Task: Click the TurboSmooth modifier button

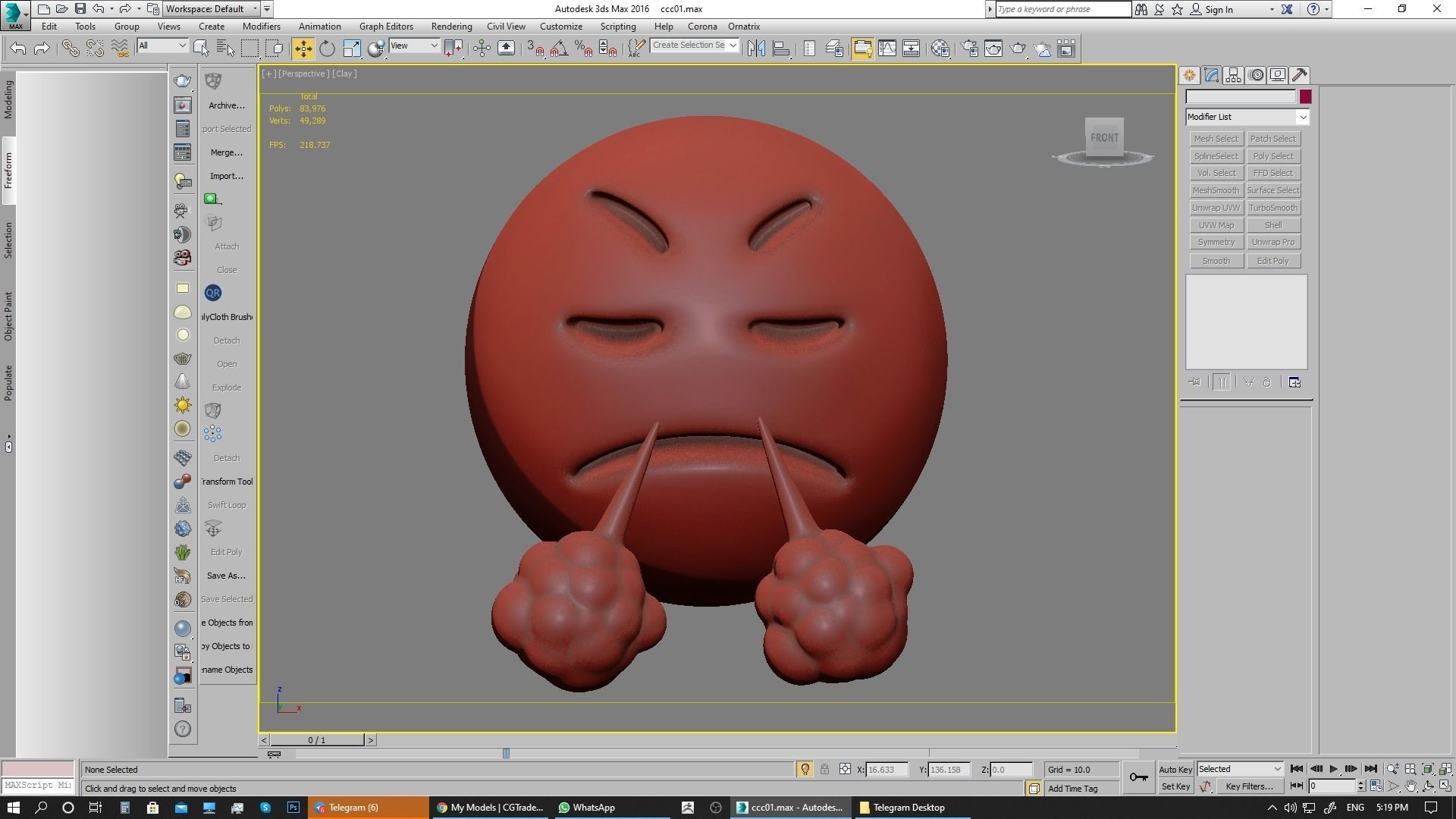Action: (x=1273, y=208)
